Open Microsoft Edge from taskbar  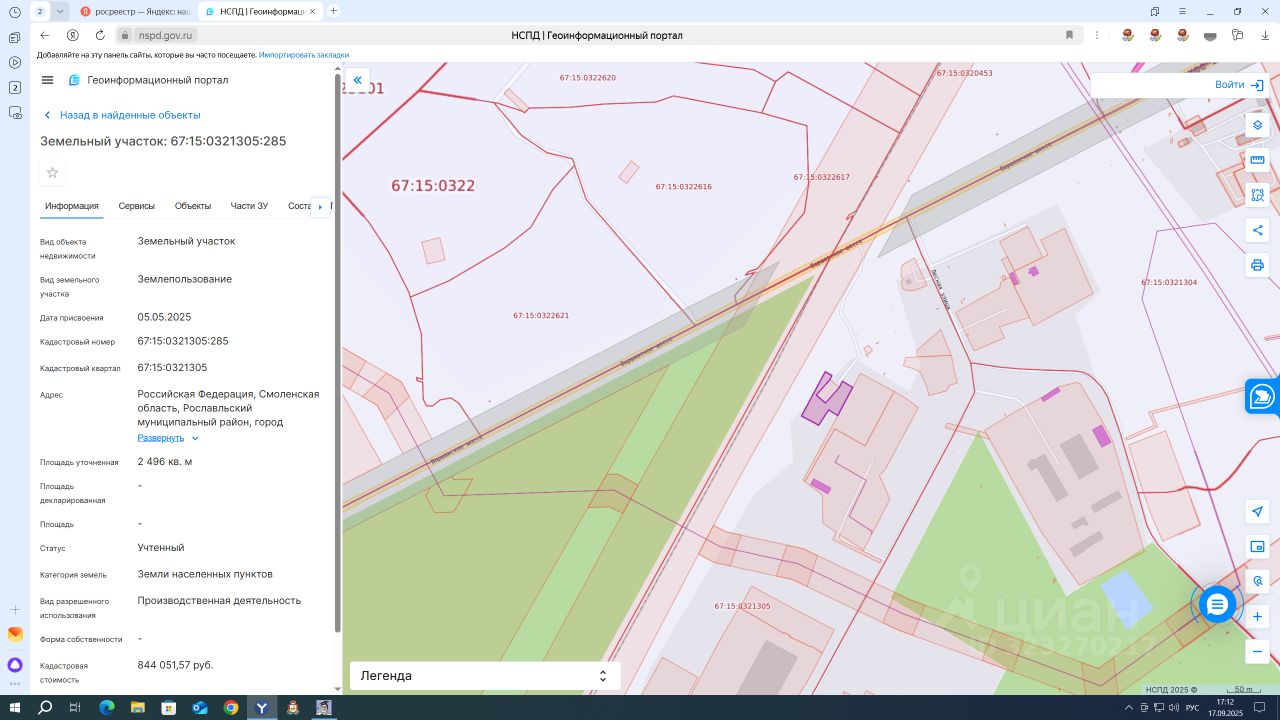(x=107, y=708)
